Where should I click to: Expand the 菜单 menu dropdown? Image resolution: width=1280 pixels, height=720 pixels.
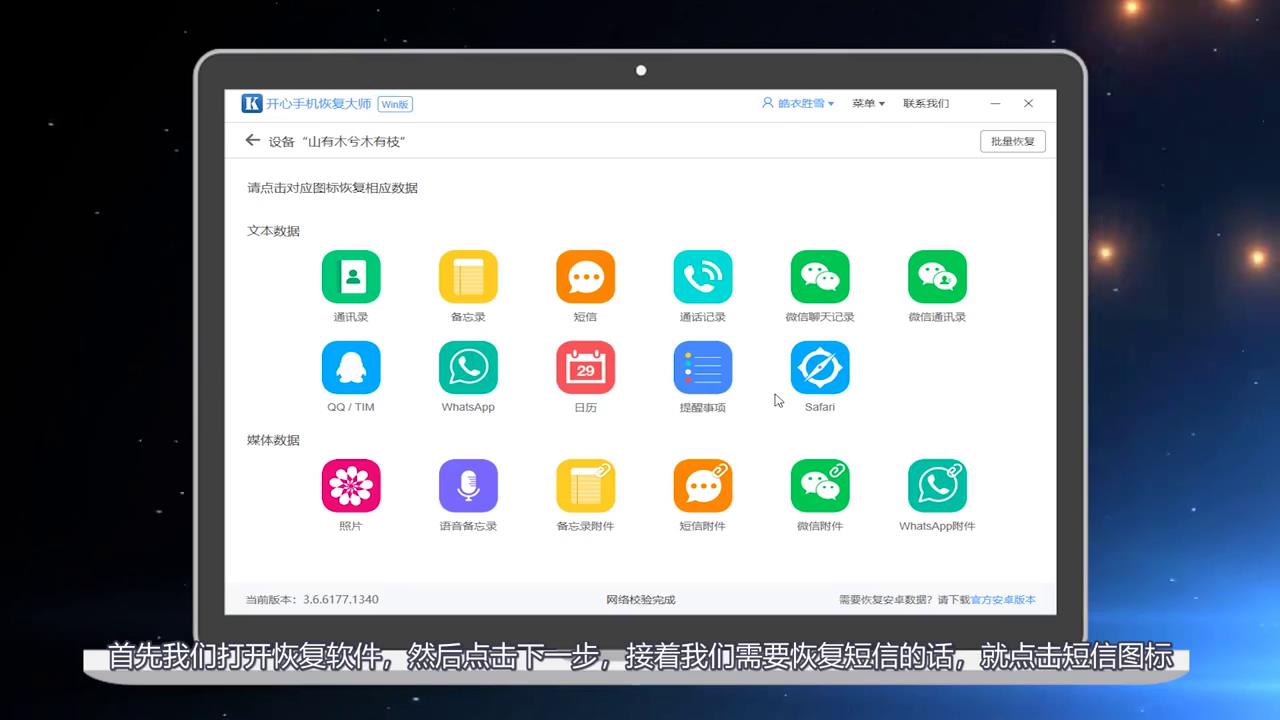coord(868,103)
